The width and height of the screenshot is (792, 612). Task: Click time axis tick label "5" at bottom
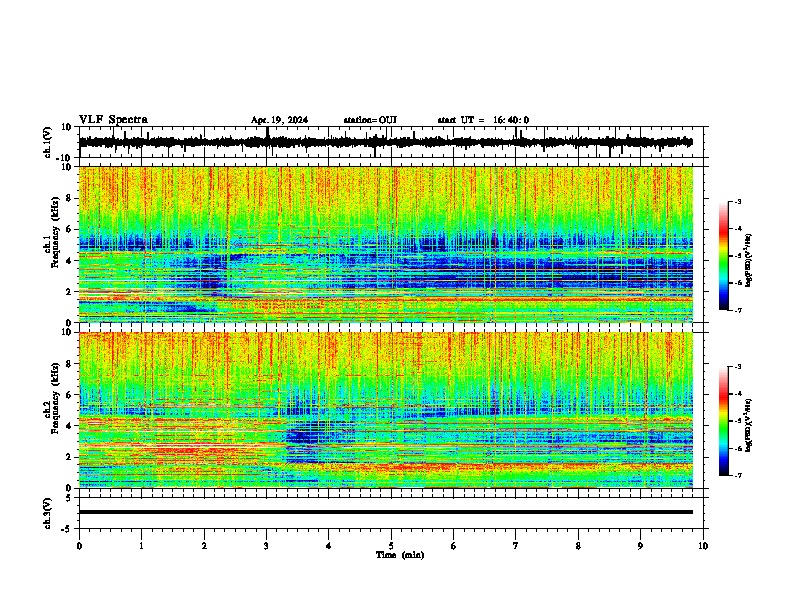391,546
